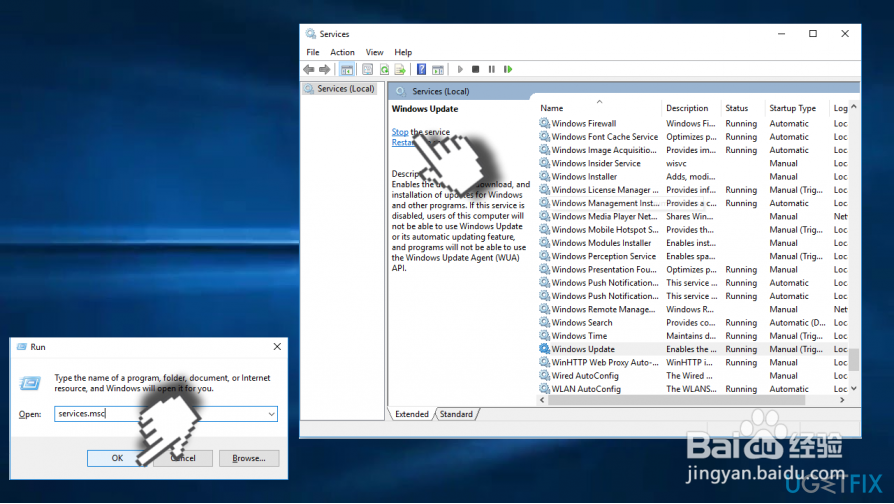Click the horizontal scrollbar right arrow
The image size is (894, 504).
[842, 400]
